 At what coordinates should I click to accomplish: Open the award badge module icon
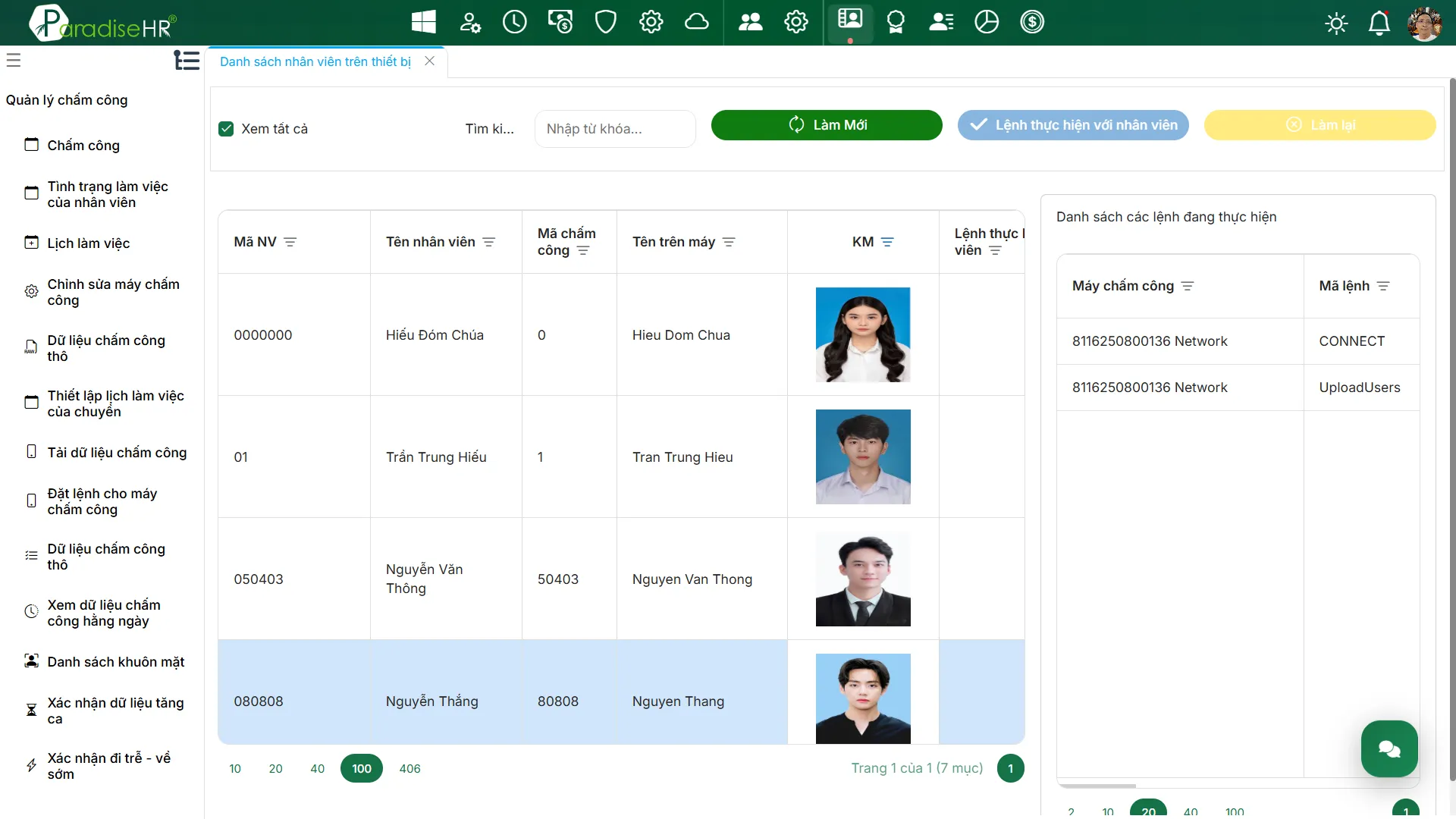click(896, 22)
